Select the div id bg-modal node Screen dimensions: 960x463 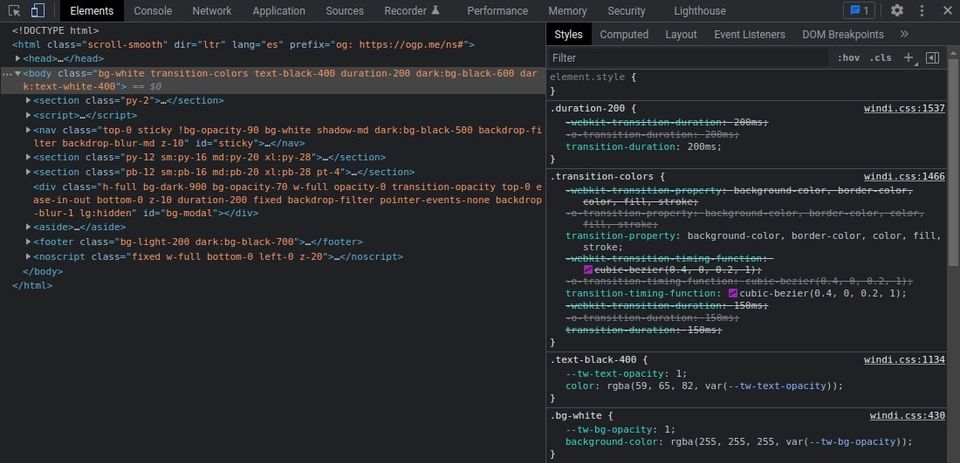(288, 200)
